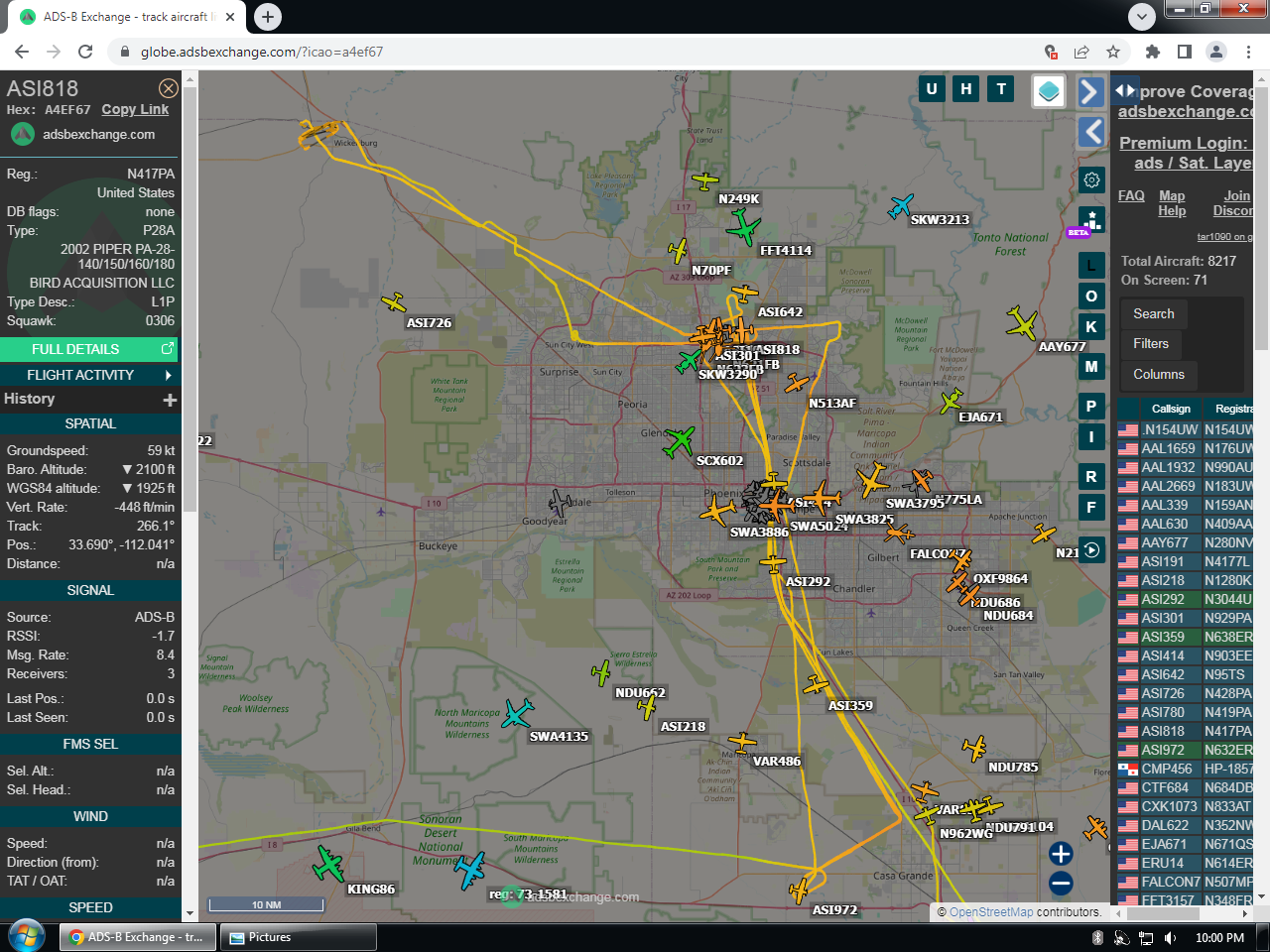
Task: Open map settings gear
Action: [x=1091, y=179]
